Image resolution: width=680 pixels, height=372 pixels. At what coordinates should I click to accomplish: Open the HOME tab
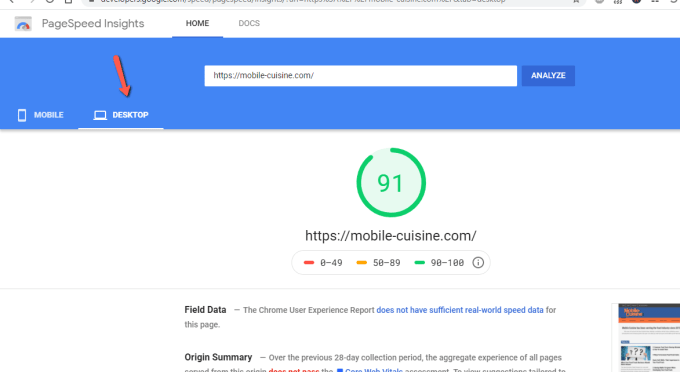pos(197,23)
